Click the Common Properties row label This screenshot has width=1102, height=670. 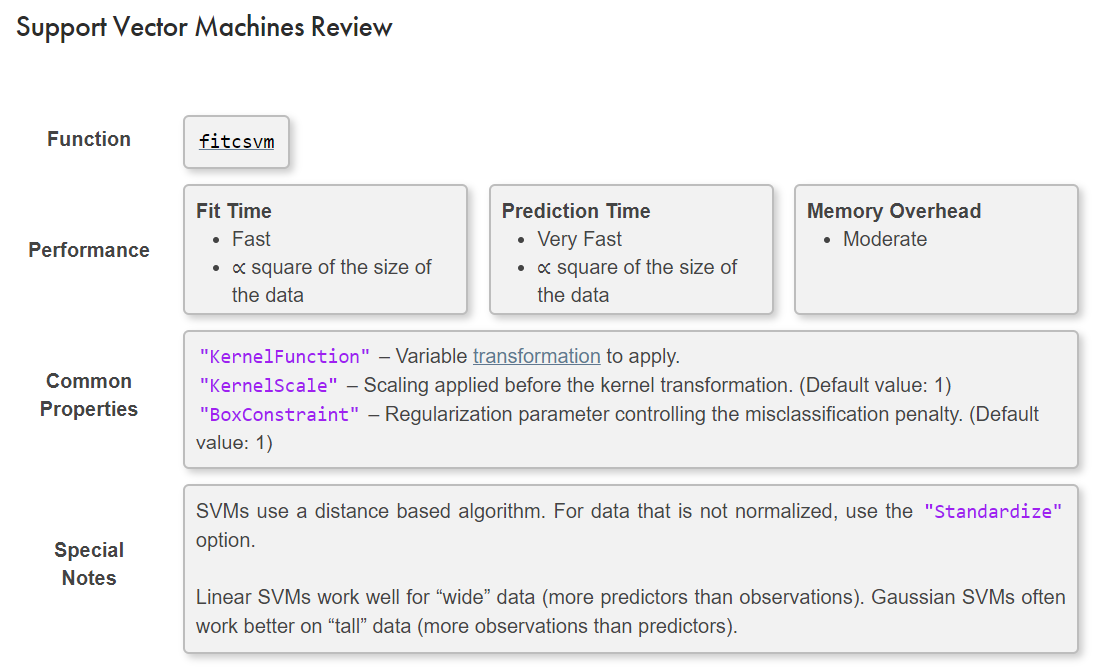tap(89, 395)
